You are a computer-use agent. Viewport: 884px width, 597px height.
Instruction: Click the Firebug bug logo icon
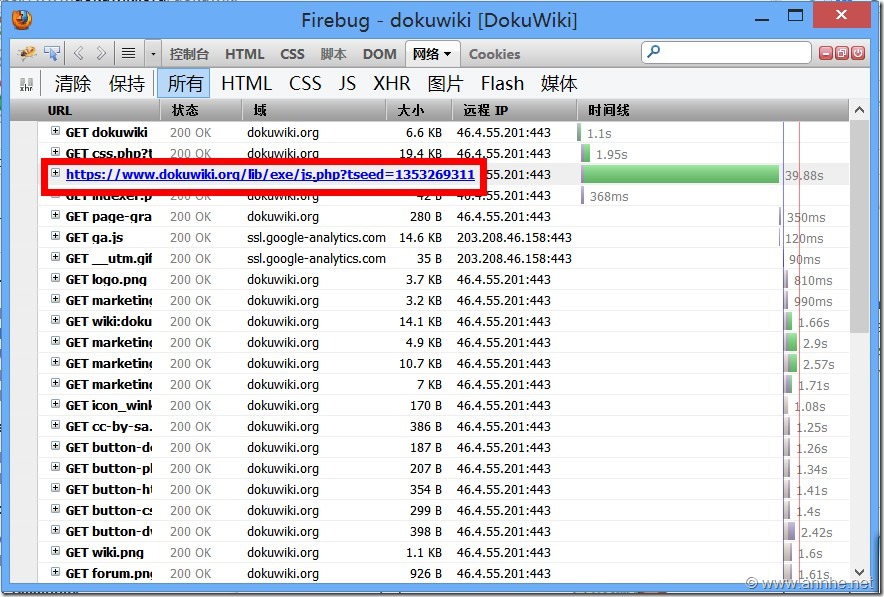[x=27, y=53]
